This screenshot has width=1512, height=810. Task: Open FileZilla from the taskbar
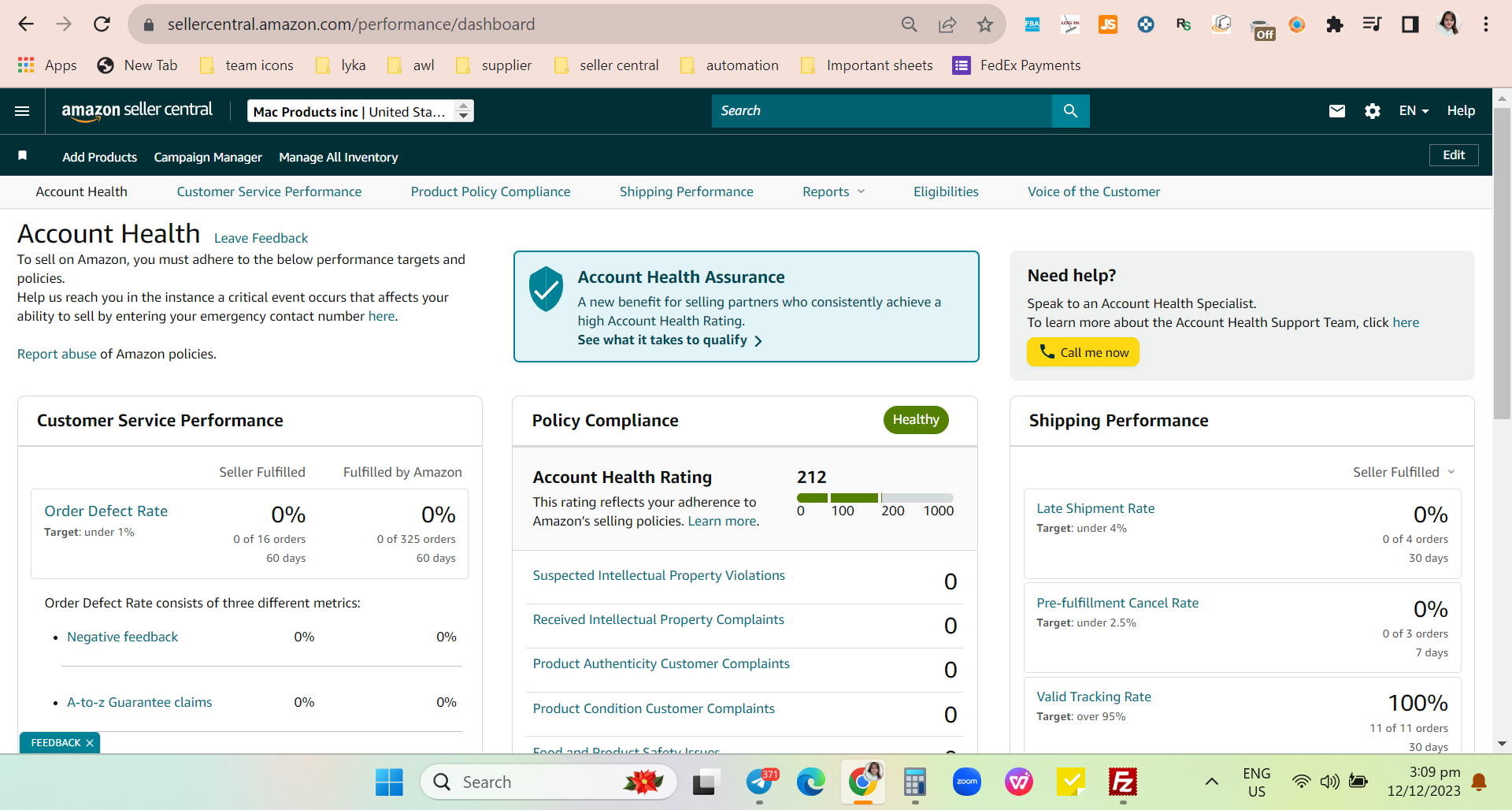point(1122,782)
